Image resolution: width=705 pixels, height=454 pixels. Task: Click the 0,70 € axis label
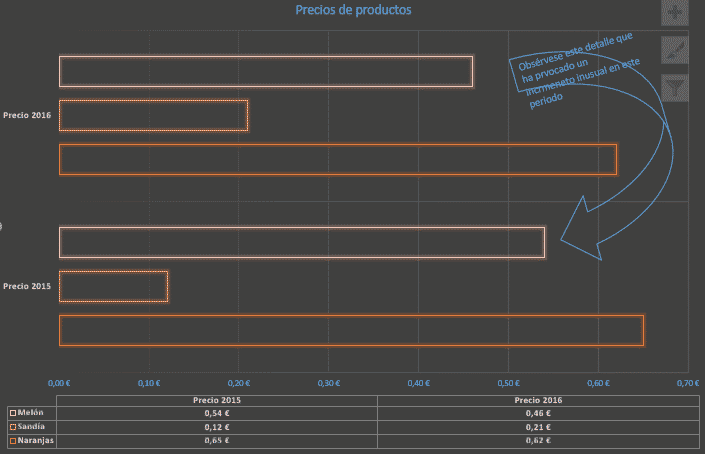(x=688, y=383)
